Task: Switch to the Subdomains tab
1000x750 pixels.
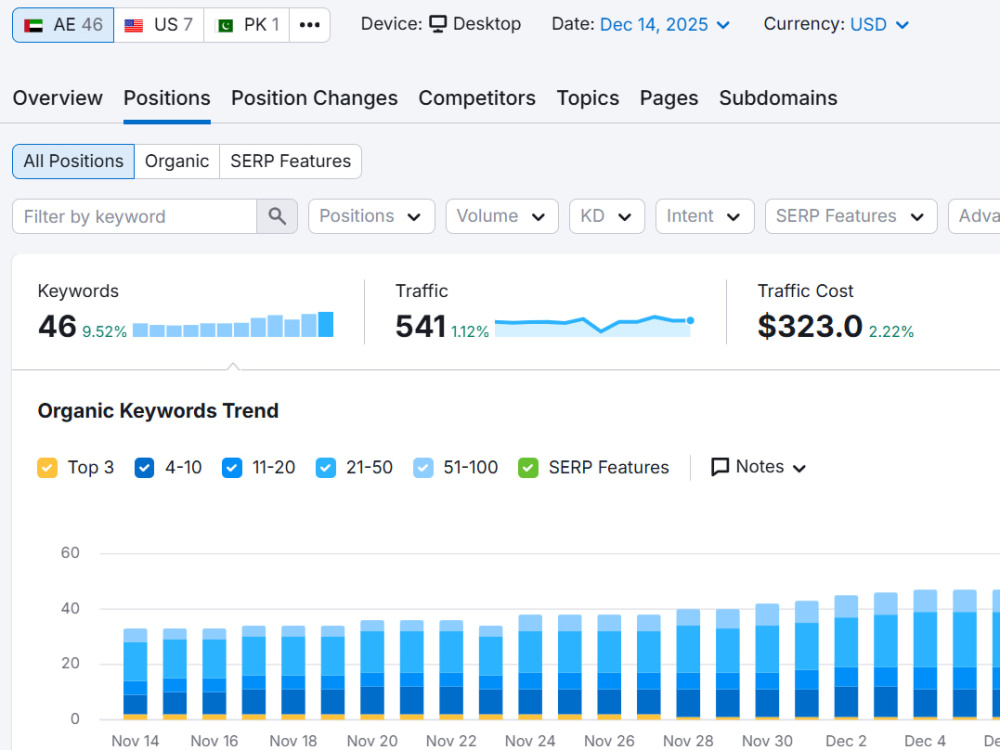Action: tap(778, 98)
